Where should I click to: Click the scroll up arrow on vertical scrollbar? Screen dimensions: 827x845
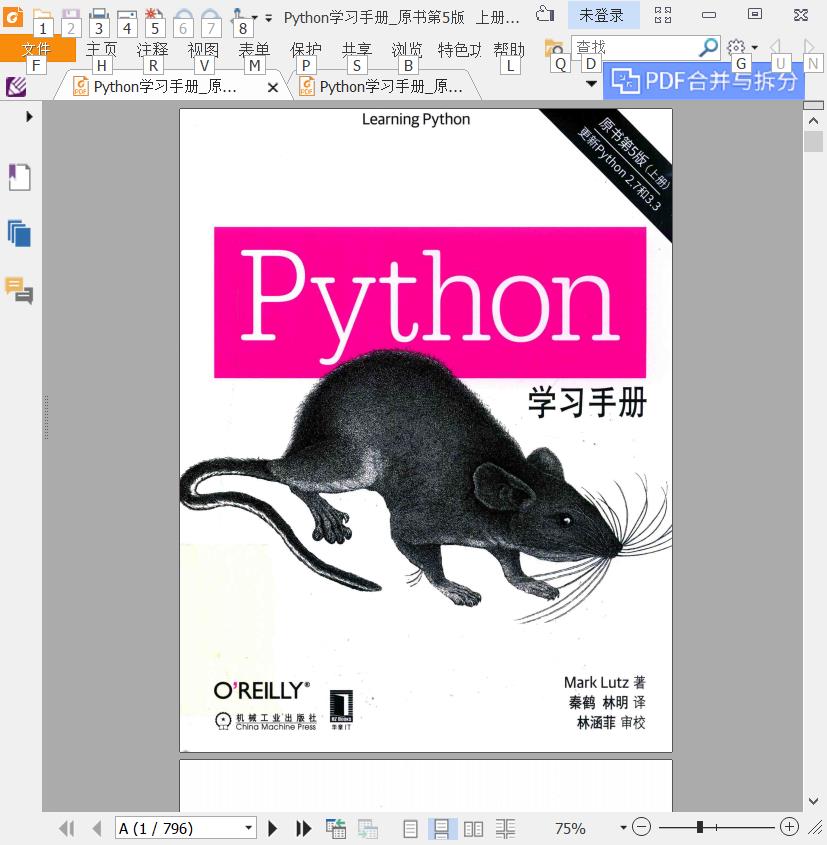click(x=814, y=121)
